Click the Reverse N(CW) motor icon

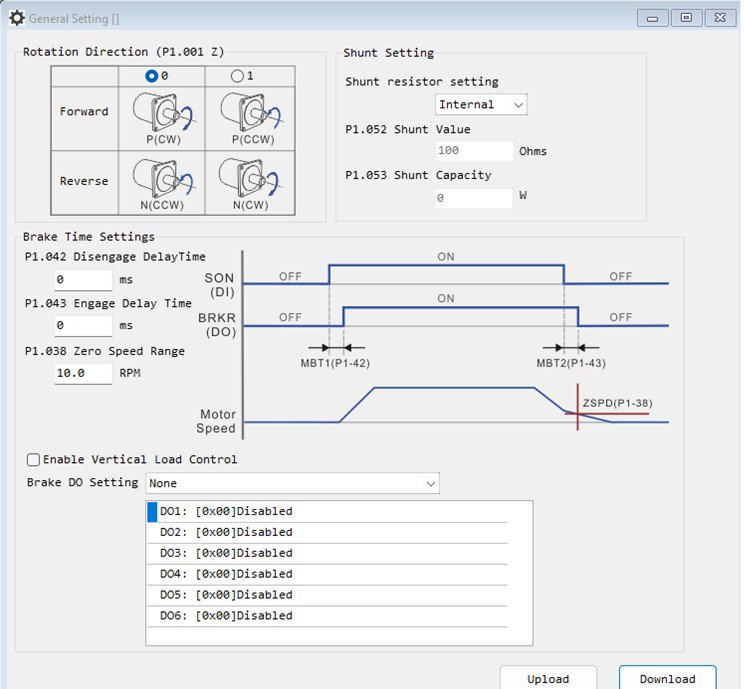249,177
